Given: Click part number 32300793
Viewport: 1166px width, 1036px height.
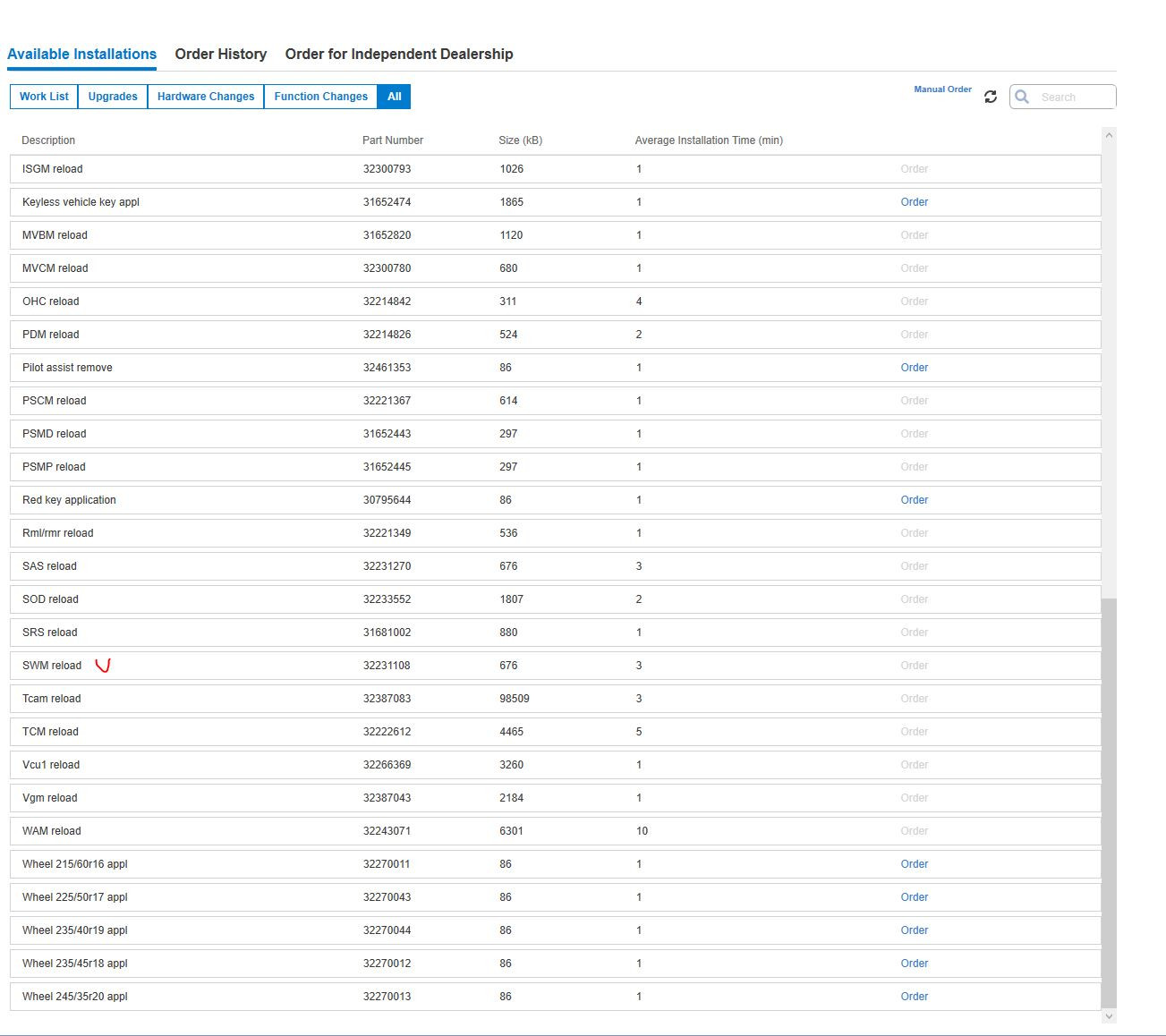Looking at the screenshot, I should (x=387, y=169).
